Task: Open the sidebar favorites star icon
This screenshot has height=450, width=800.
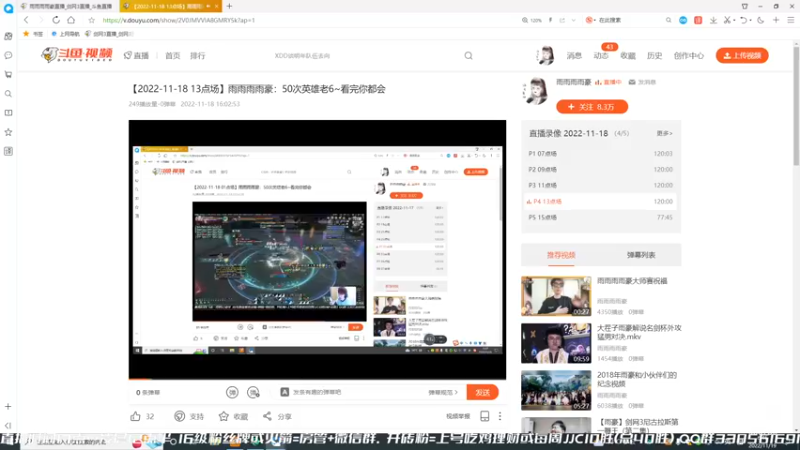Action: point(8,132)
